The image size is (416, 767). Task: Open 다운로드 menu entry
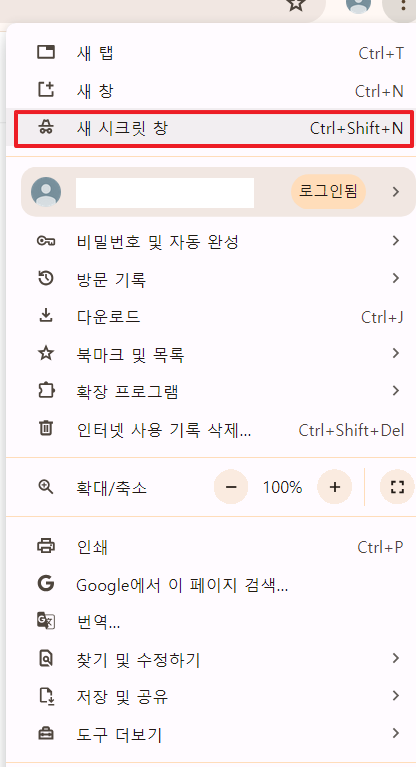point(211,316)
